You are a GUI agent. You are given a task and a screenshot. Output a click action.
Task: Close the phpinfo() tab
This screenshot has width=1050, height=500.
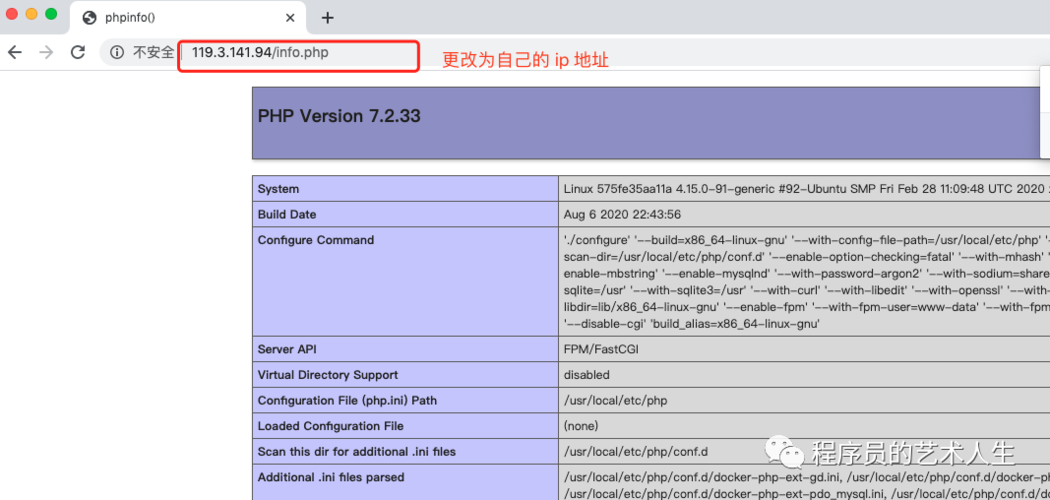click(290, 18)
